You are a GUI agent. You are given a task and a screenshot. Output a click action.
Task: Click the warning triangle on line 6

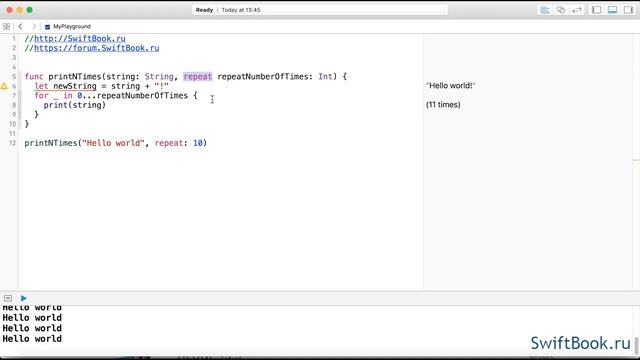pos(4,86)
